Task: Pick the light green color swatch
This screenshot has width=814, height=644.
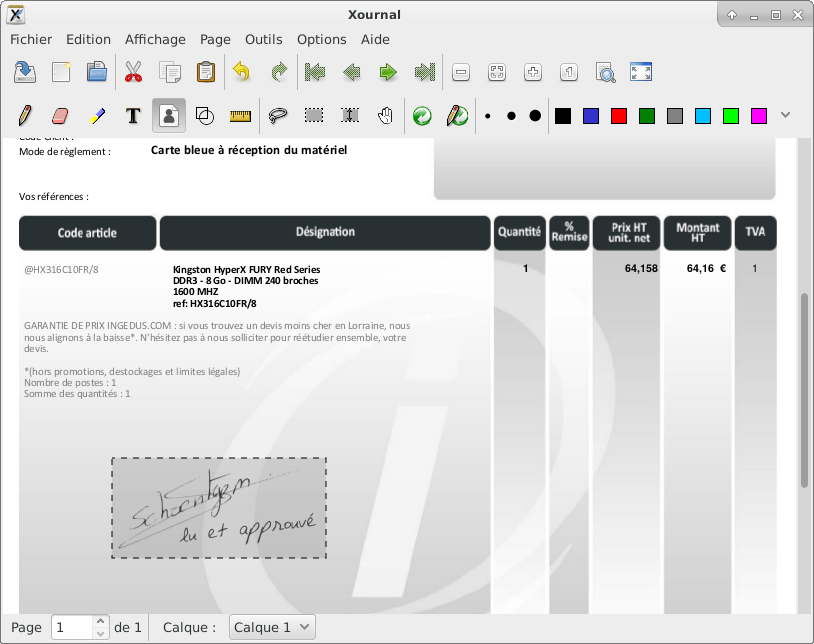Action: pos(731,116)
